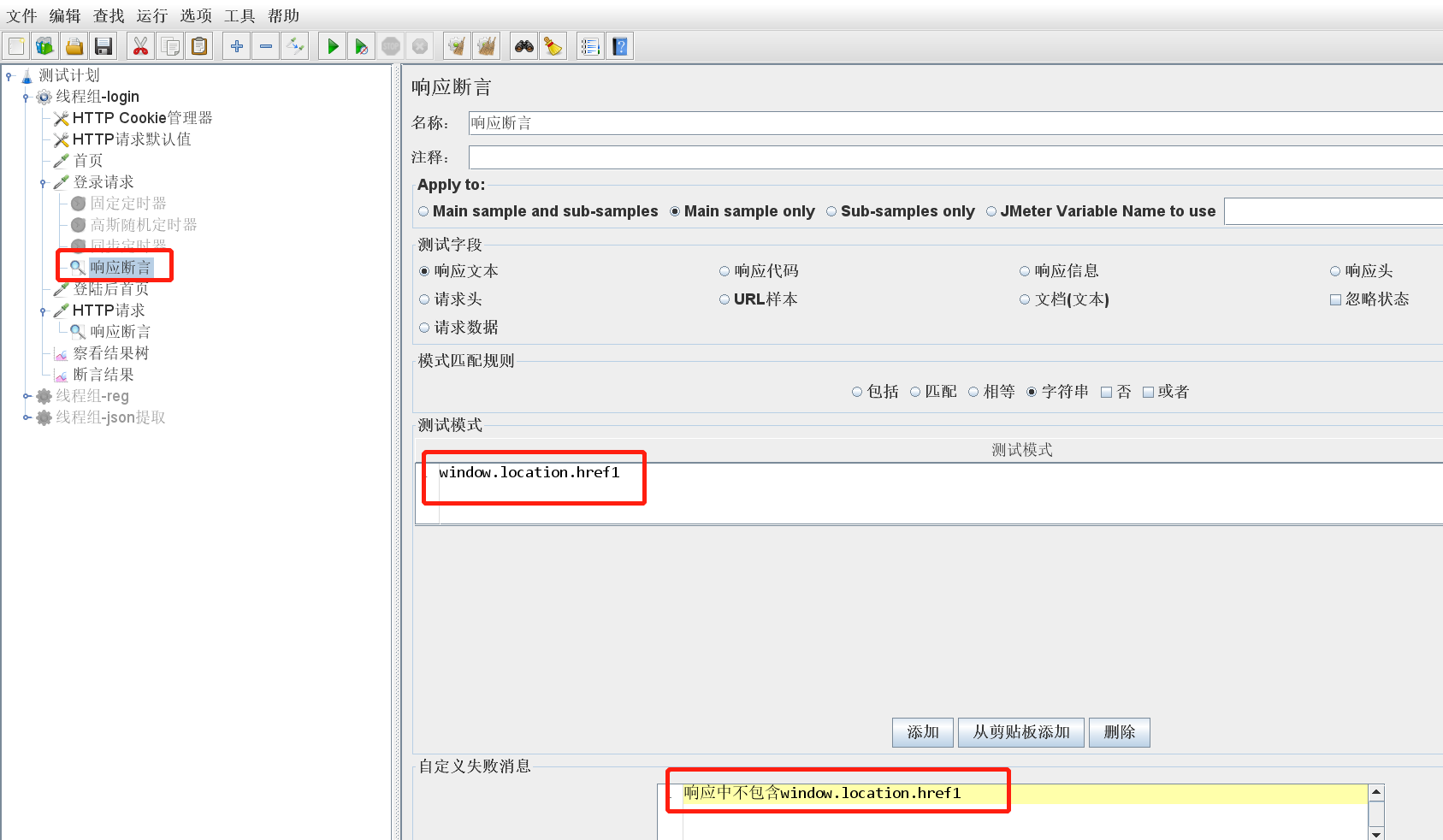Select Main sample only option
Image resolution: width=1443 pixels, height=840 pixels.
point(742,211)
